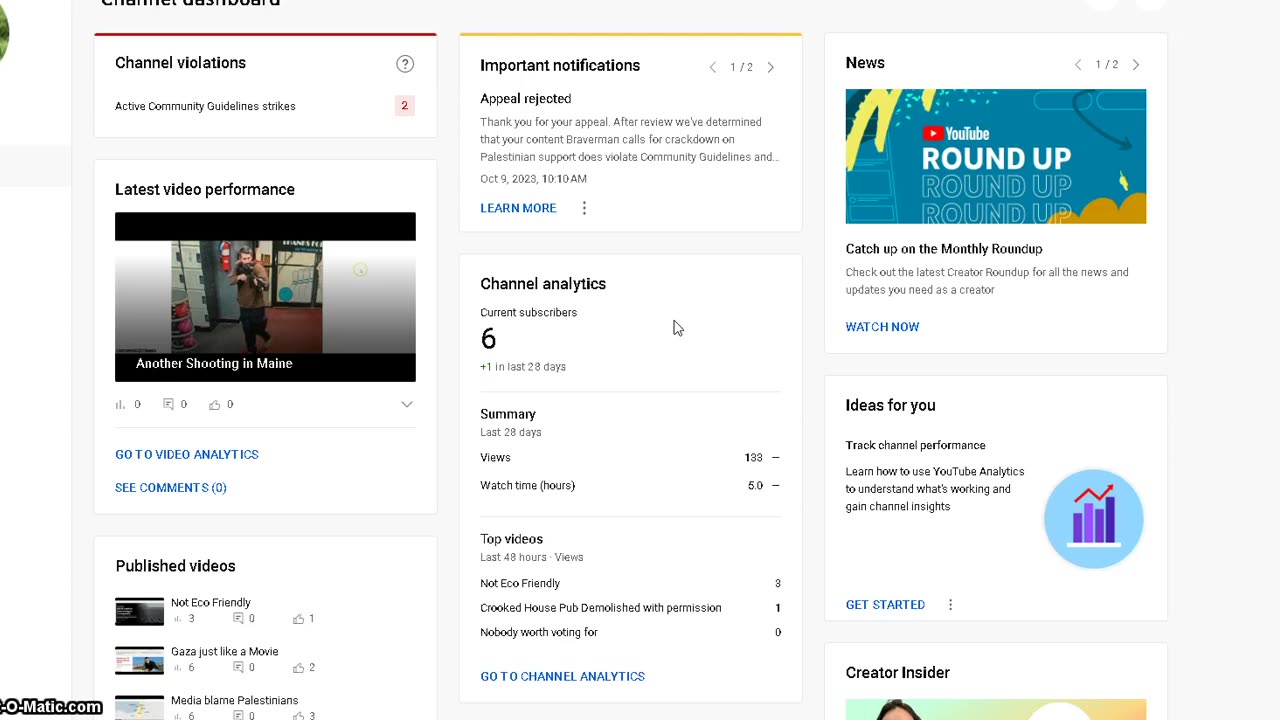This screenshot has height=720, width=1280.
Task: Click the Appeal rejected notification heading
Action: coord(526,99)
